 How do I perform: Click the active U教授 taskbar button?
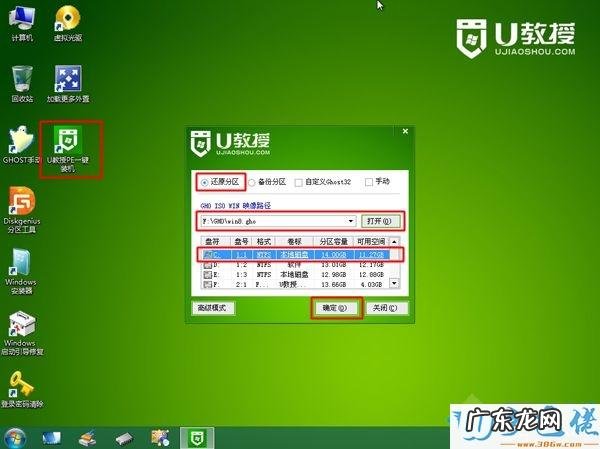(x=197, y=438)
